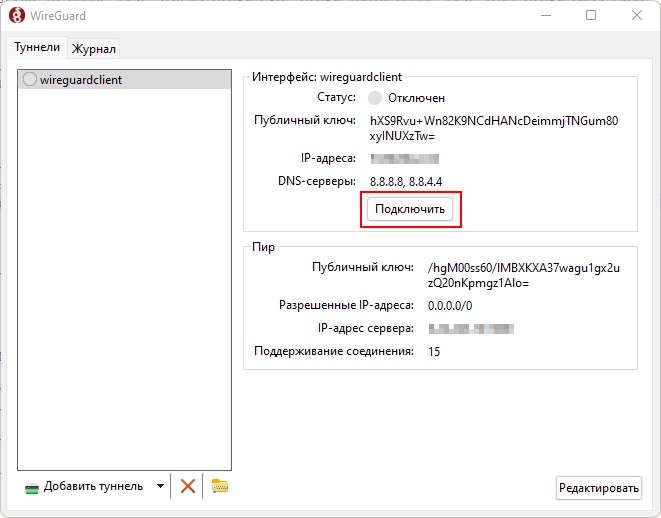Click the gray Отключен status indicator
Viewport: 661px width, 518px height.
(375, 98)
